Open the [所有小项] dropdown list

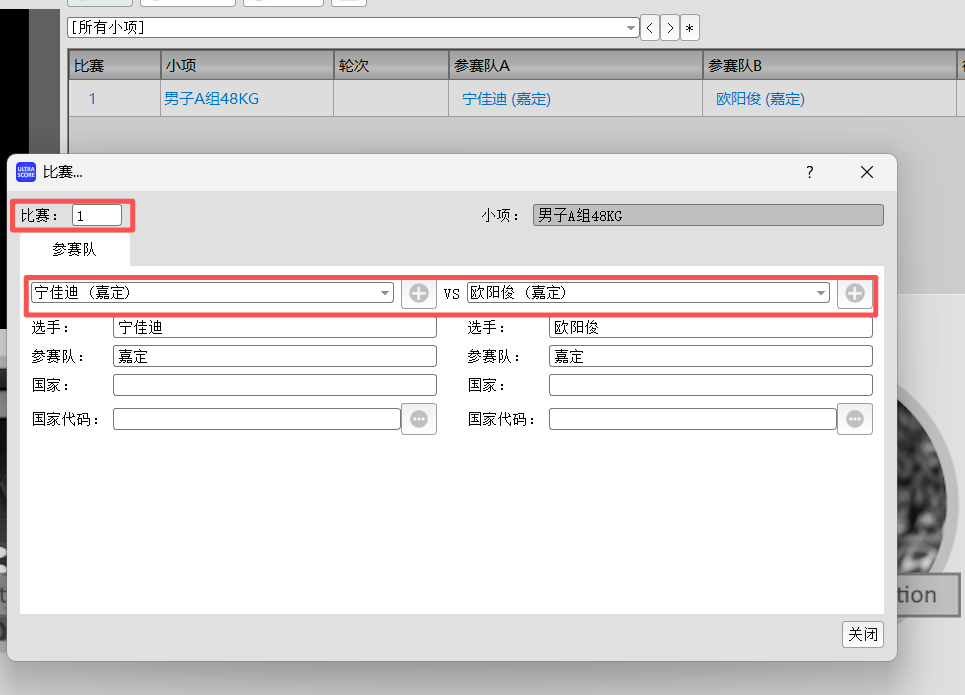tap(630, 27)
